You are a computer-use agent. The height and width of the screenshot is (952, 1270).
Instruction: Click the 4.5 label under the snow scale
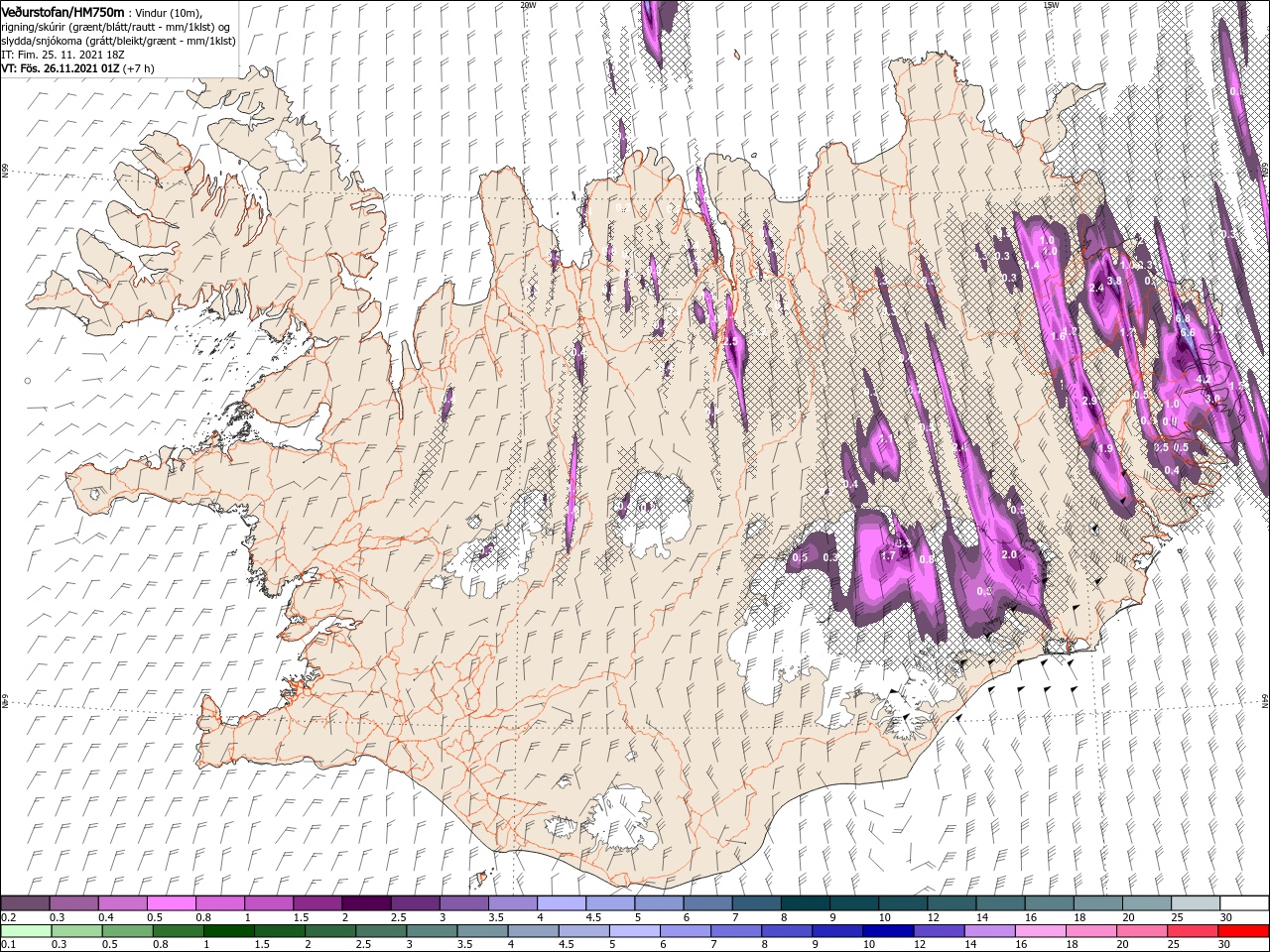[592, 917]
